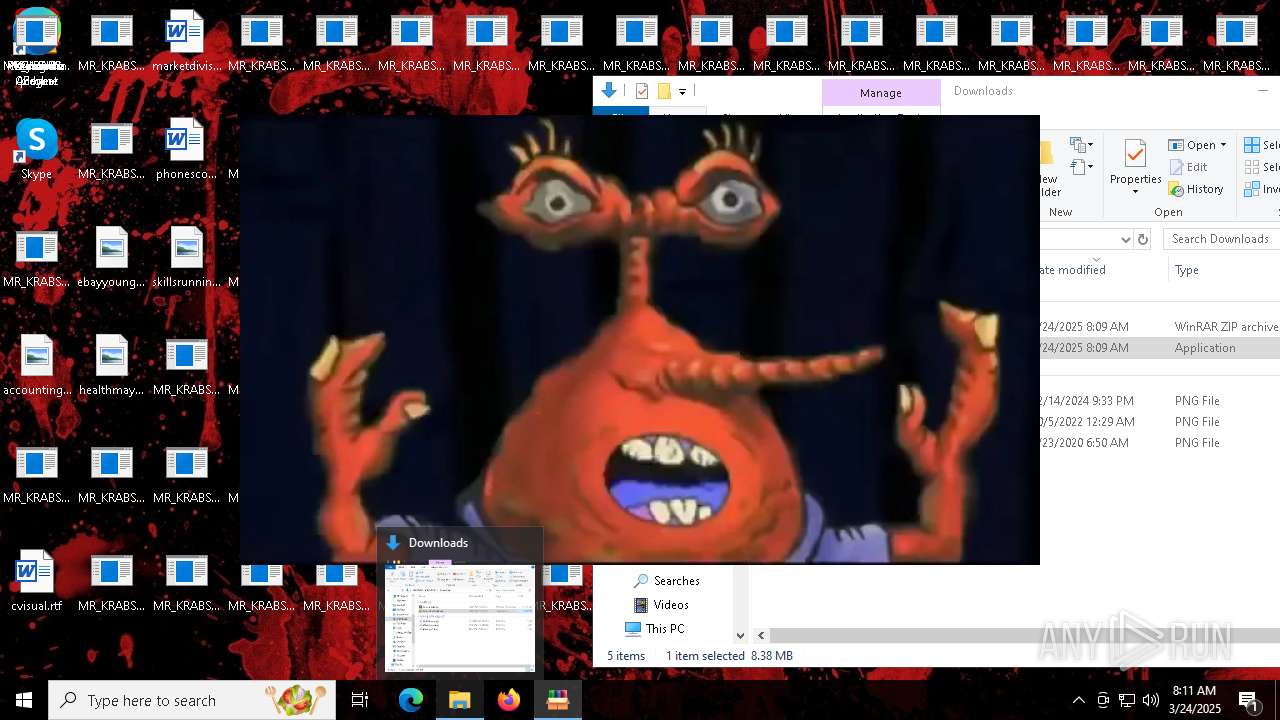Click Properties icon in Explorer ribbon
The width and height of the screenshot is (1280, 720).
coord(1135,154)
